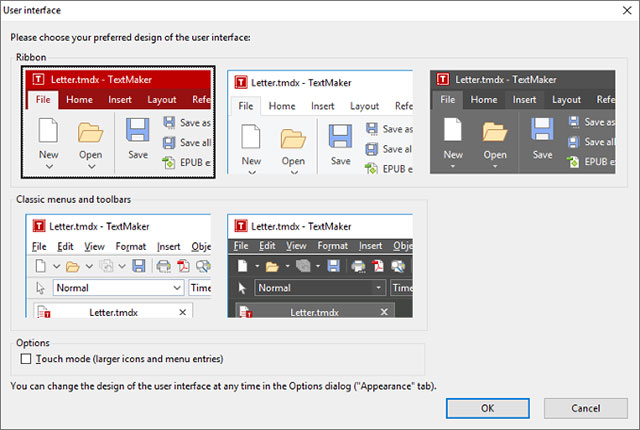Screen dimensions: 640x430
Task: Click Open folder icon in light ribbon preview
Action: tap(293, 138)
